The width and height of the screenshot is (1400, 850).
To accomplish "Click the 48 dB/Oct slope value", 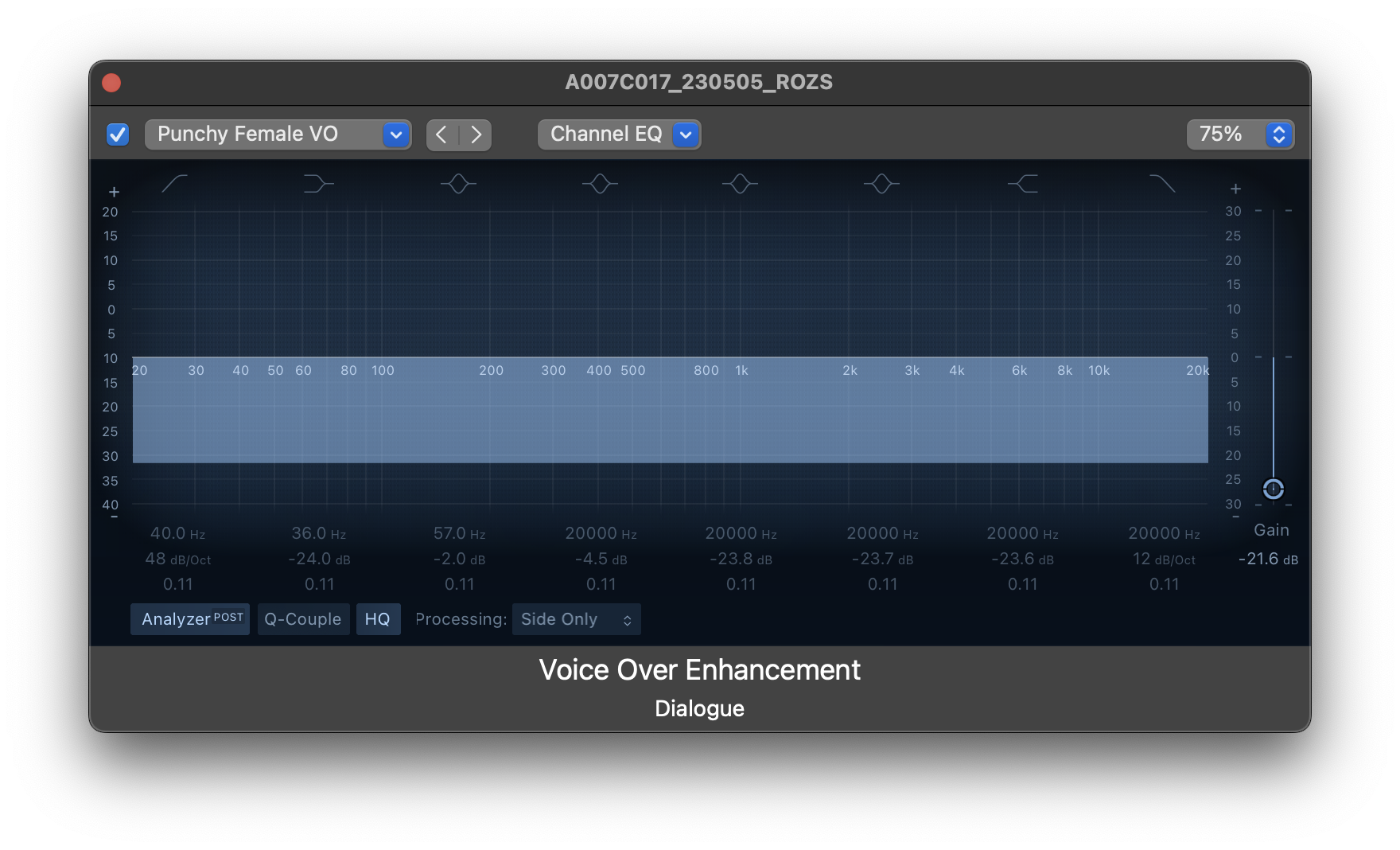I will coord(178,559).
